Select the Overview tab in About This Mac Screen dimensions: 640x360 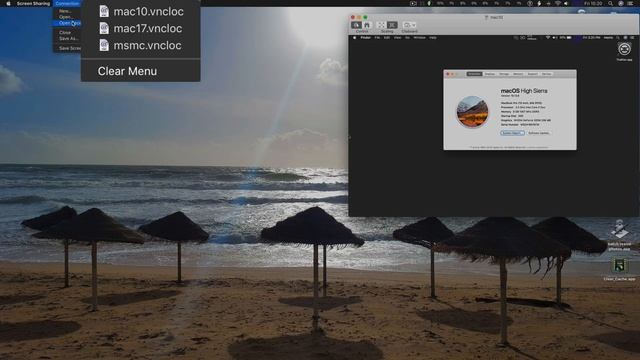click(x=474, y=74)
